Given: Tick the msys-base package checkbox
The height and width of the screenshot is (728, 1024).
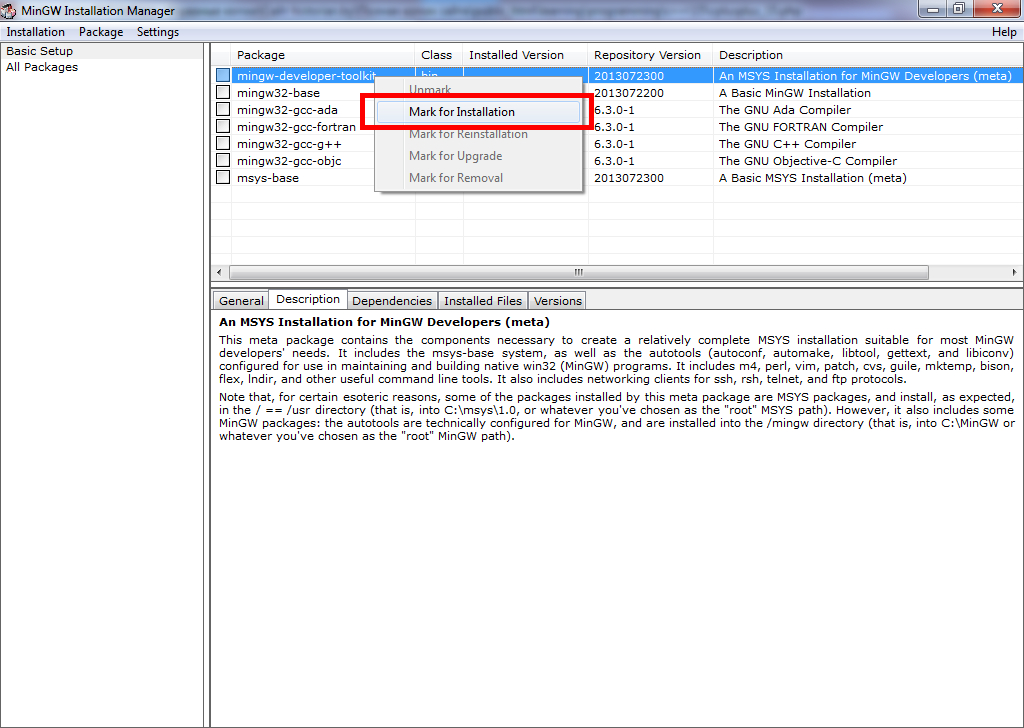Looking at the screenshot, I should (222, 178).
